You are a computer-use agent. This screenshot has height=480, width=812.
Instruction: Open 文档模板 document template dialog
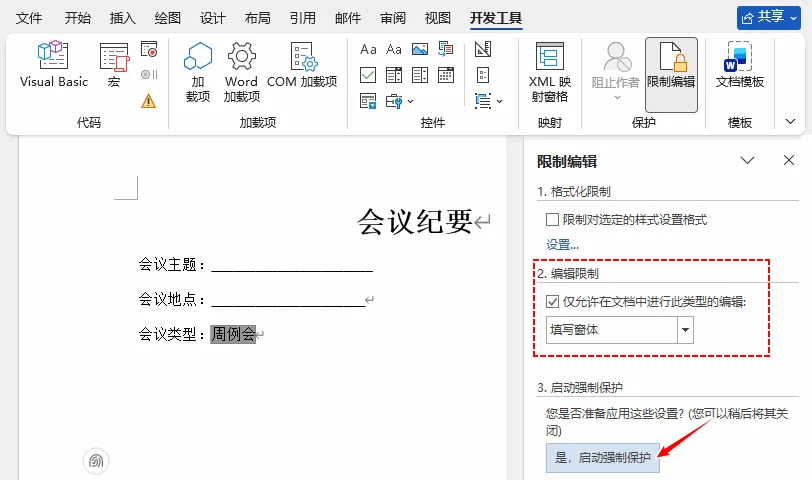coord(740,64)
